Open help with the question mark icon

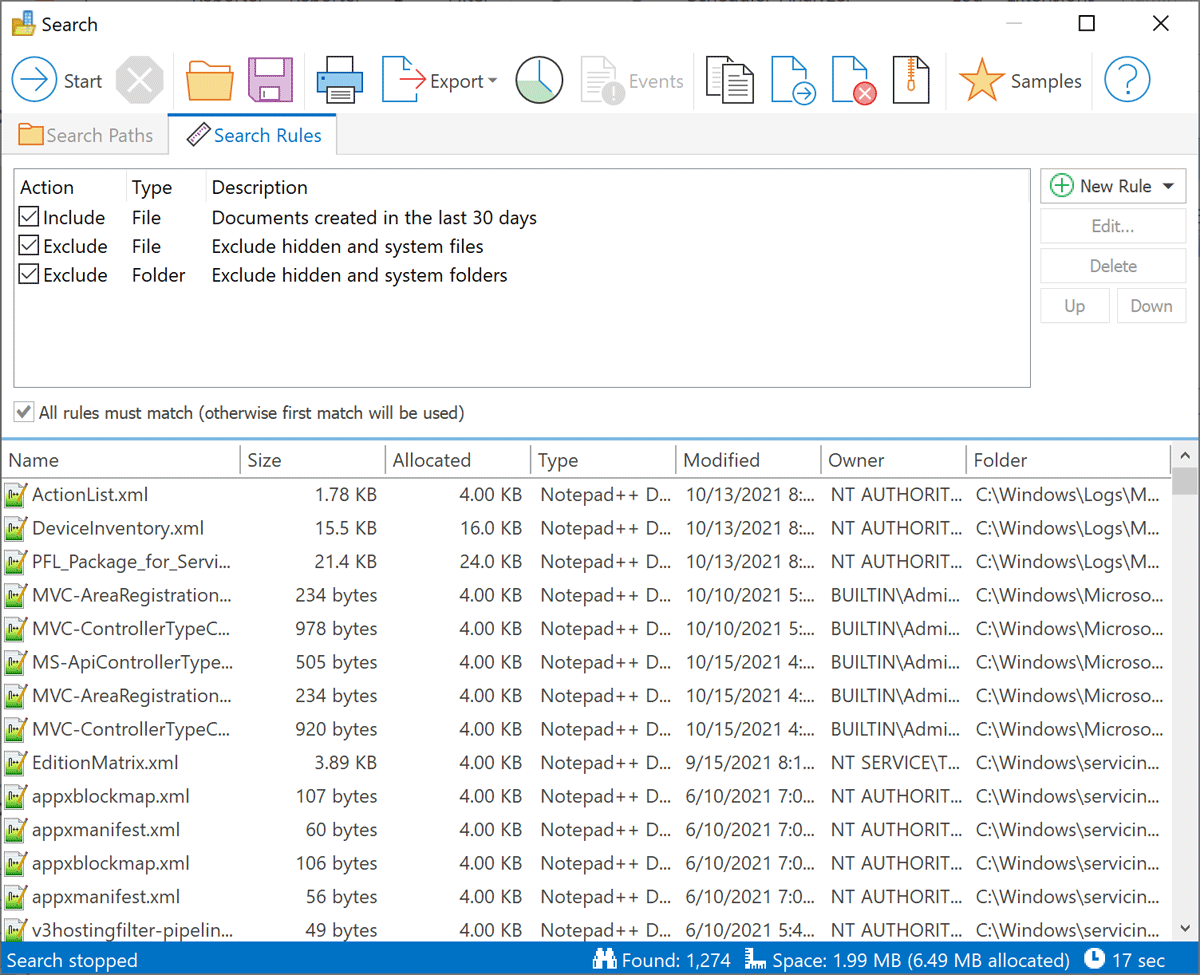[x=1127, y=79]
